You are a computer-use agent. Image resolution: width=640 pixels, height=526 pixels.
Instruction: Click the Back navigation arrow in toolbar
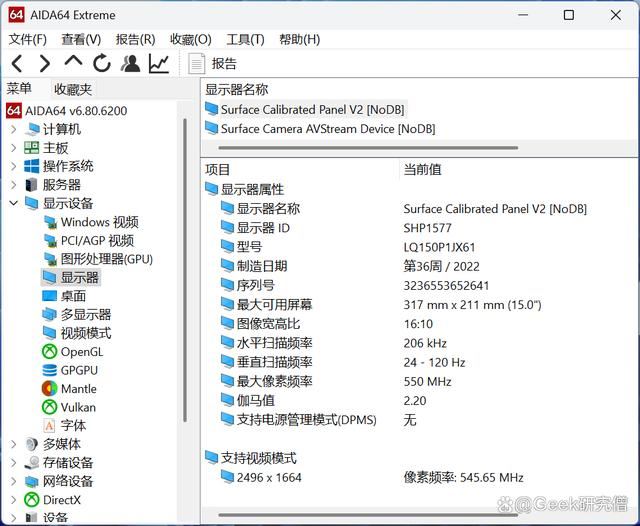pyautogui.click(x=17, y=64)
